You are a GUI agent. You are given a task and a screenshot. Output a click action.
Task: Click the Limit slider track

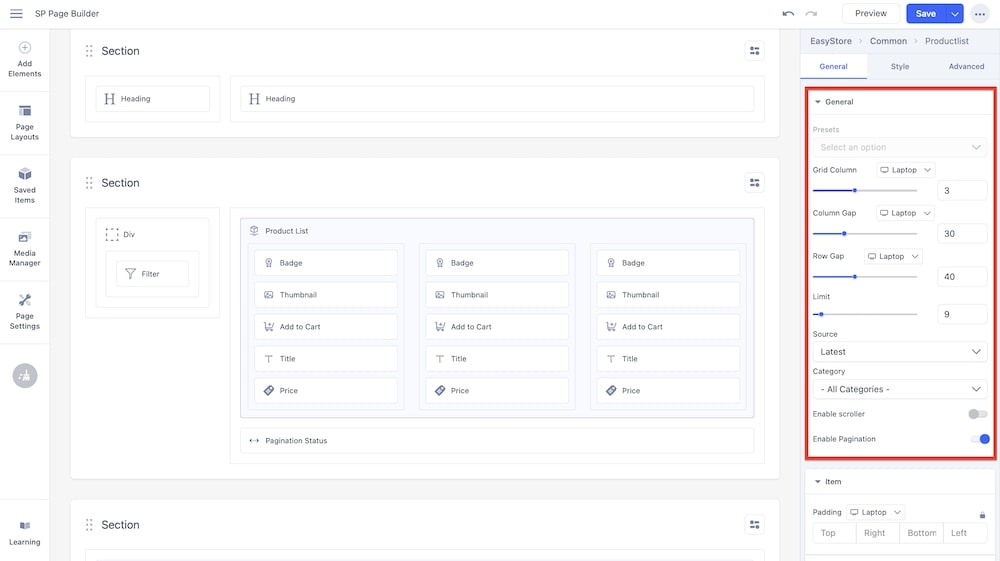865,314
